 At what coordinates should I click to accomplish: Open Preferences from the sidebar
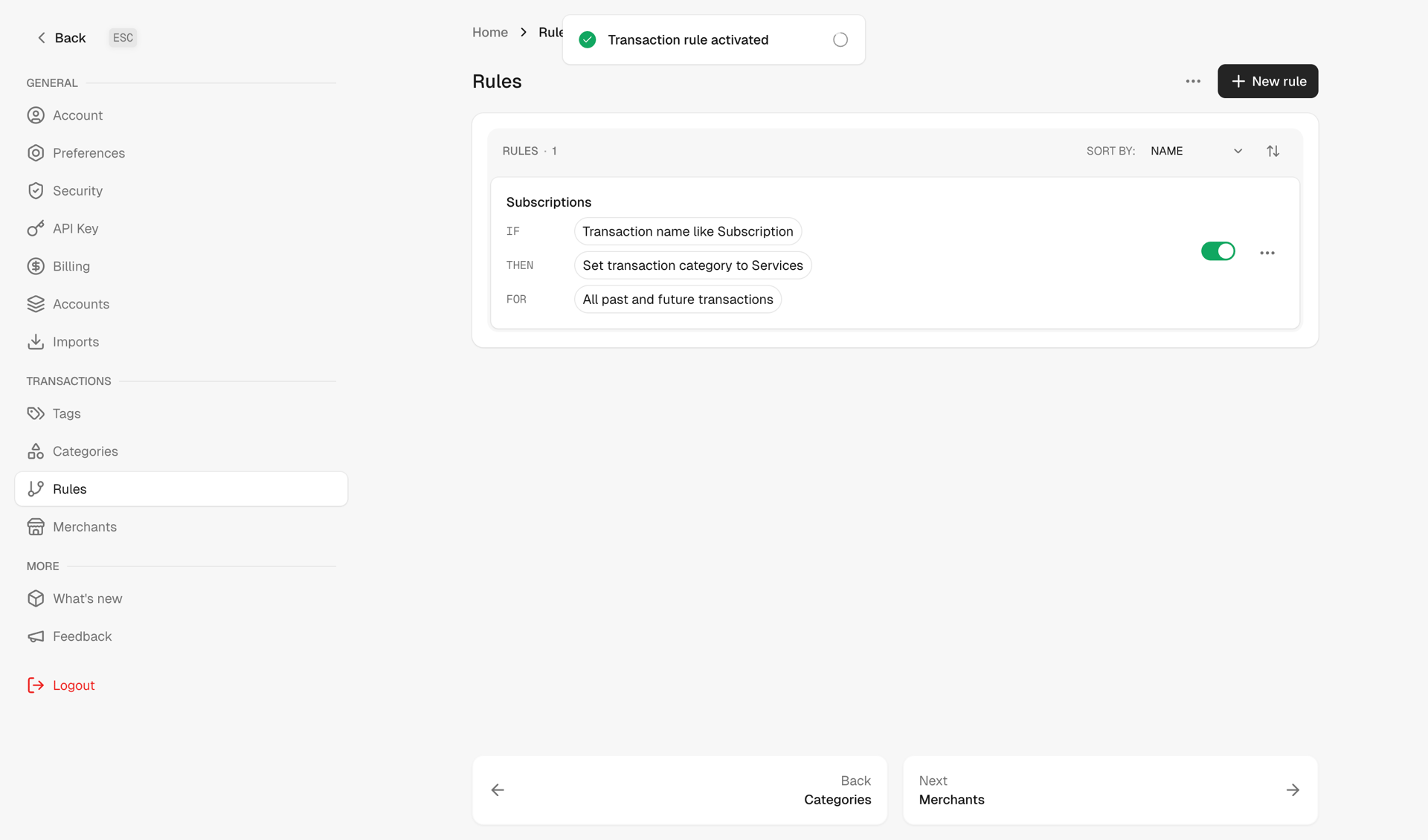click(x=89, y=153)
